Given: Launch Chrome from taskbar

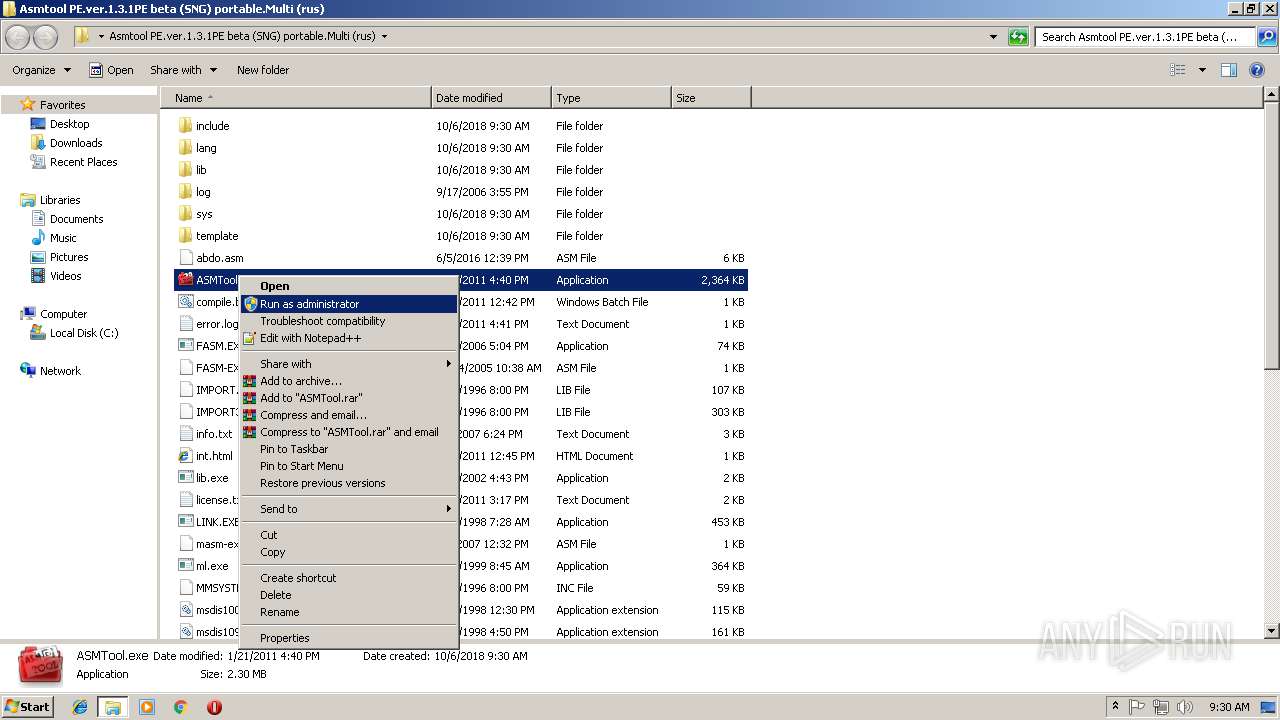Looking at the screenshot, I should pyautogui.click(x=180, y=707).
